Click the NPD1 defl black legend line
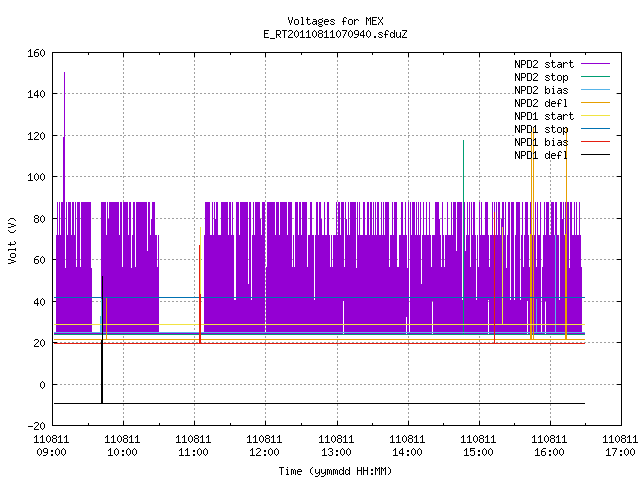Image resolution: width=640 pixels, height=480 pixels. pos(595,155)
